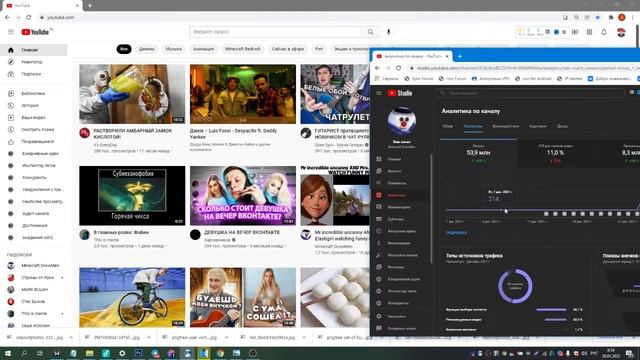640x360 pixels.
Task: Open the YouTube hamburger guide menu
Action: (11, 32)
